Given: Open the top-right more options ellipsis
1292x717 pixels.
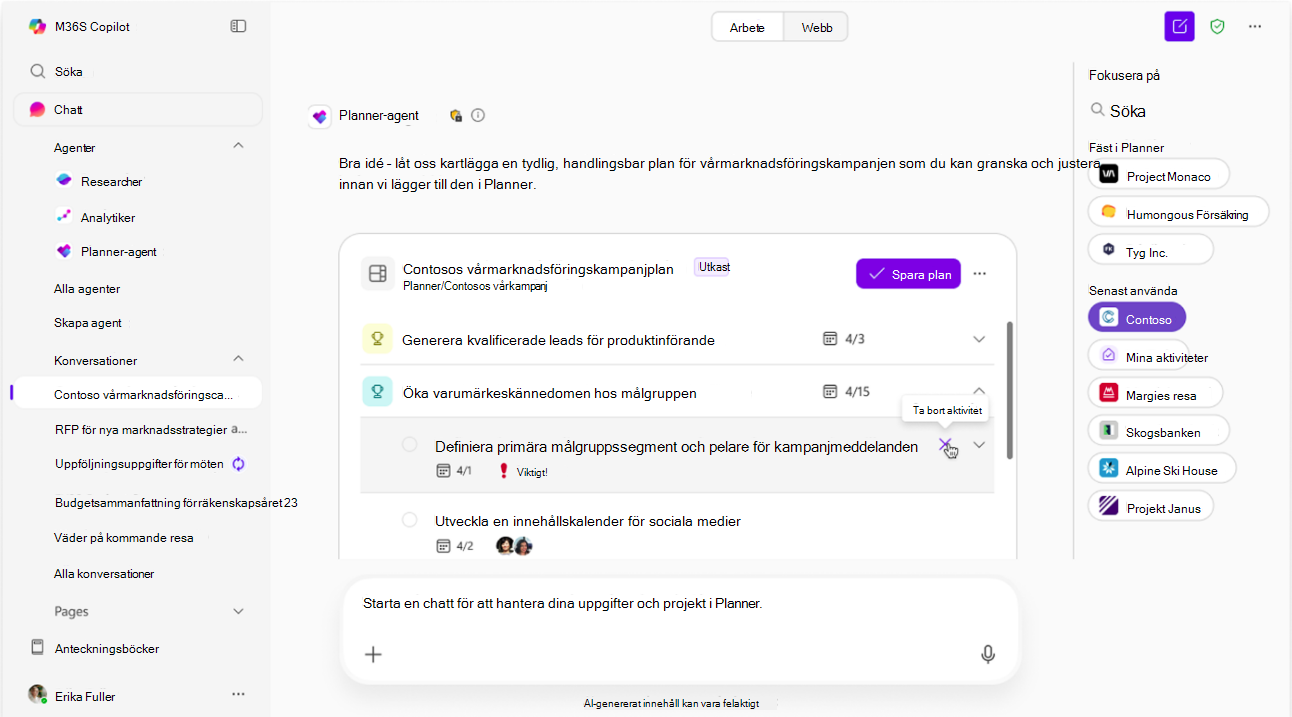Looking at the screenshot, I should 1255,26.
